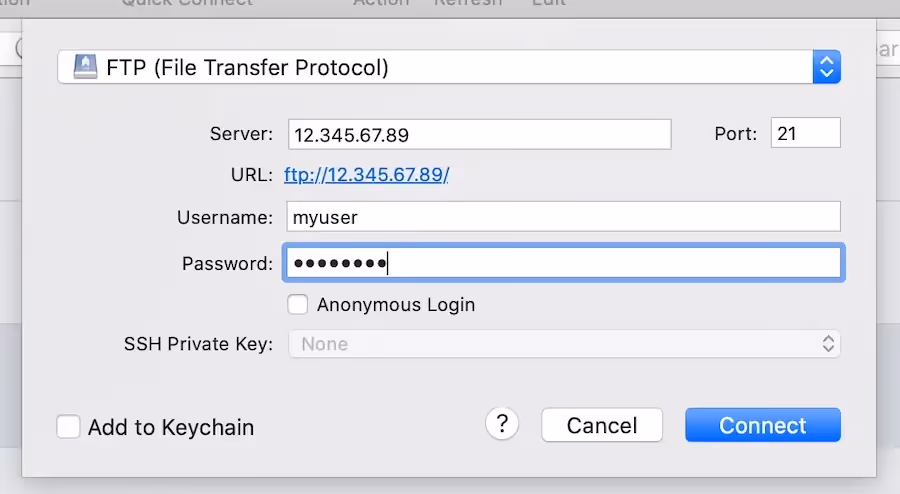
Task: Open the FTP (File Transfer Protocol) dropdown
Action: click(449, 67)
